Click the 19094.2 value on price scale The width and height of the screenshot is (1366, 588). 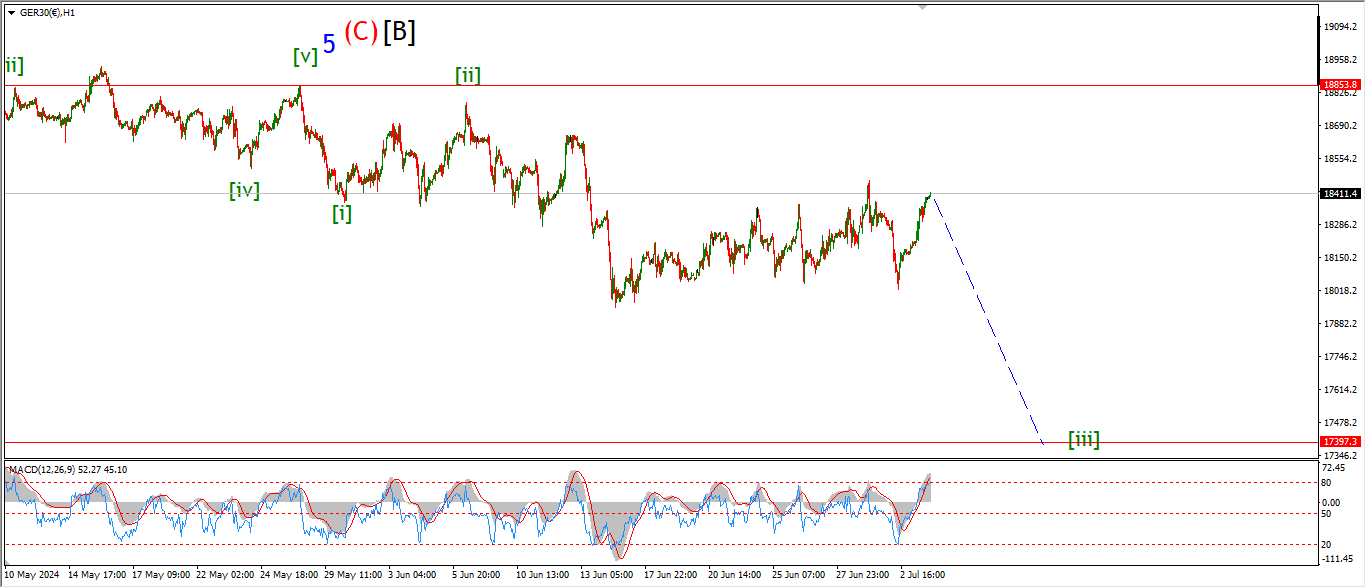1338,27
